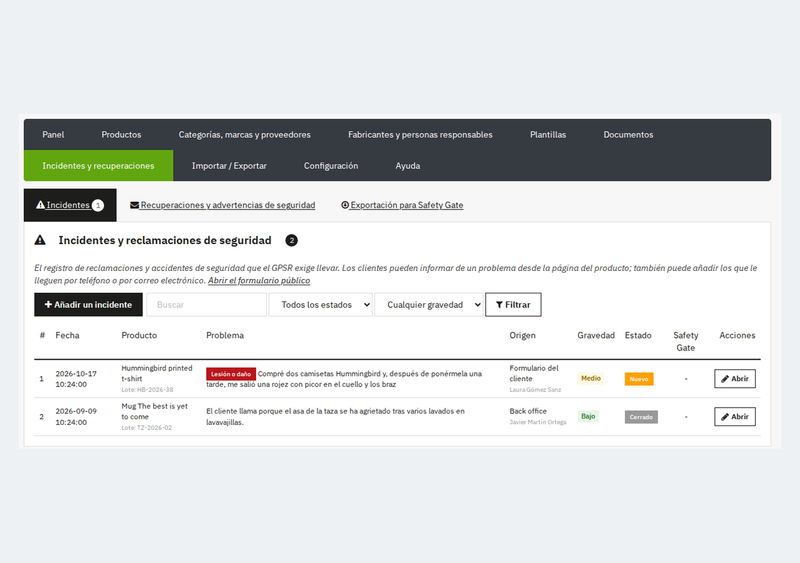The height and width of the screenshot is (563, 800).
Task: Open Recuperaciones y advertencias de seguridad tab
Action: (222, 205)
